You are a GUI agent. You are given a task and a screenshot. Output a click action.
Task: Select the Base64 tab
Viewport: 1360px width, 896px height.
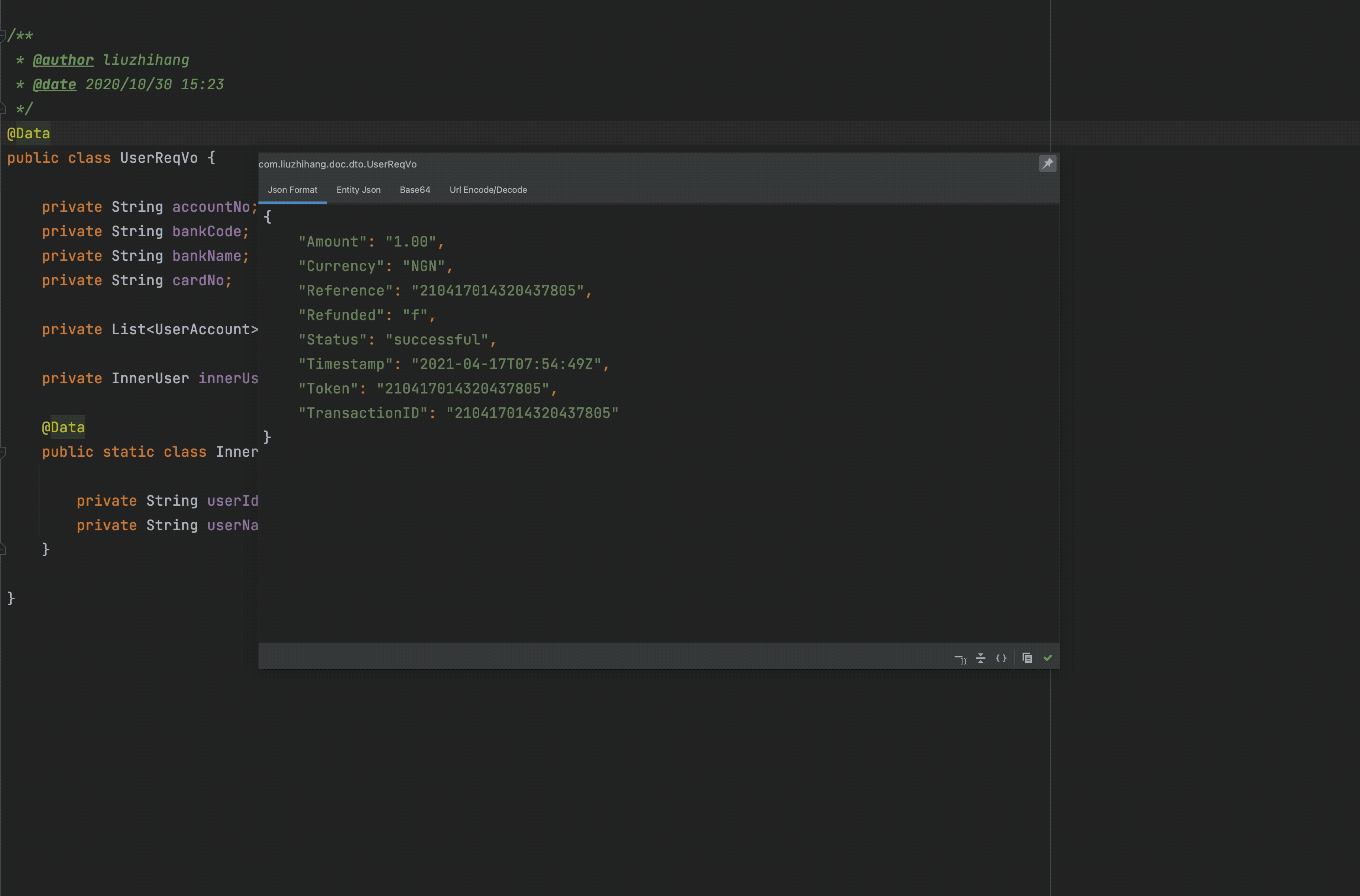click(415, 190)
